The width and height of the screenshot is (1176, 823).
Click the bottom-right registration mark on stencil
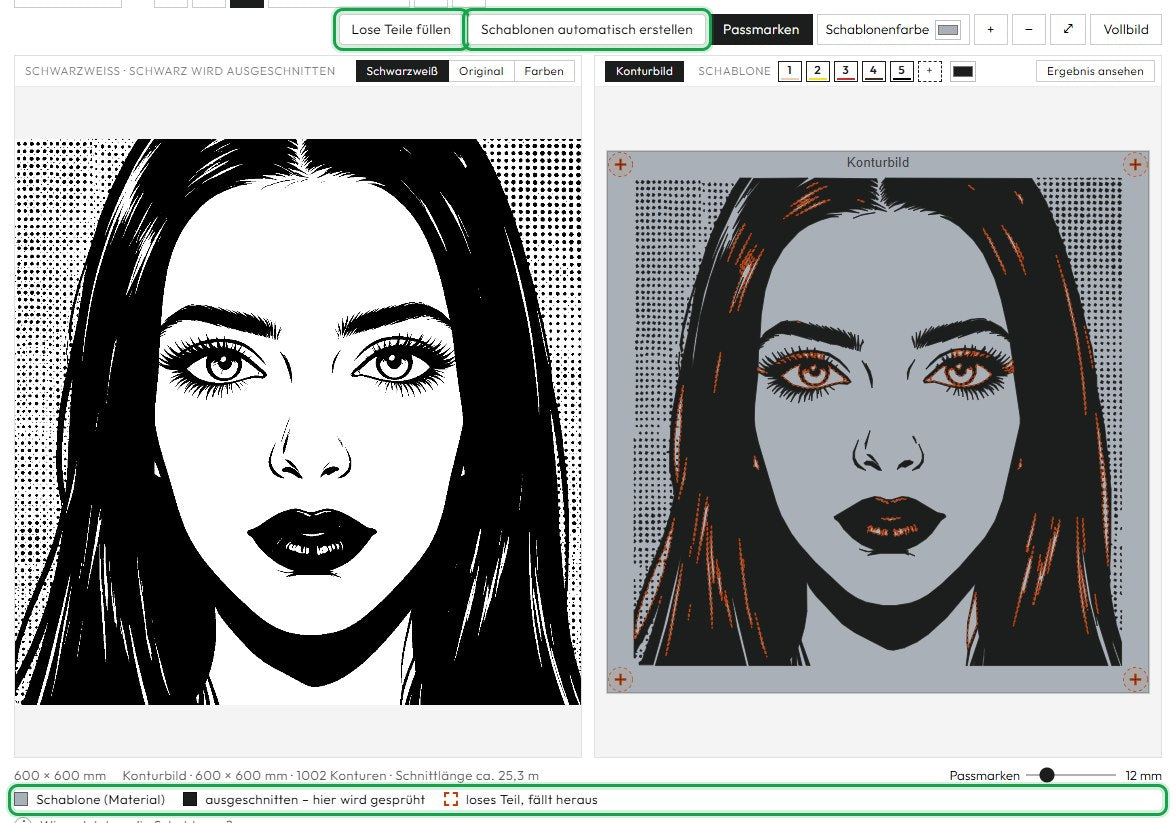pyautogui.click(x=1135, y=680)
